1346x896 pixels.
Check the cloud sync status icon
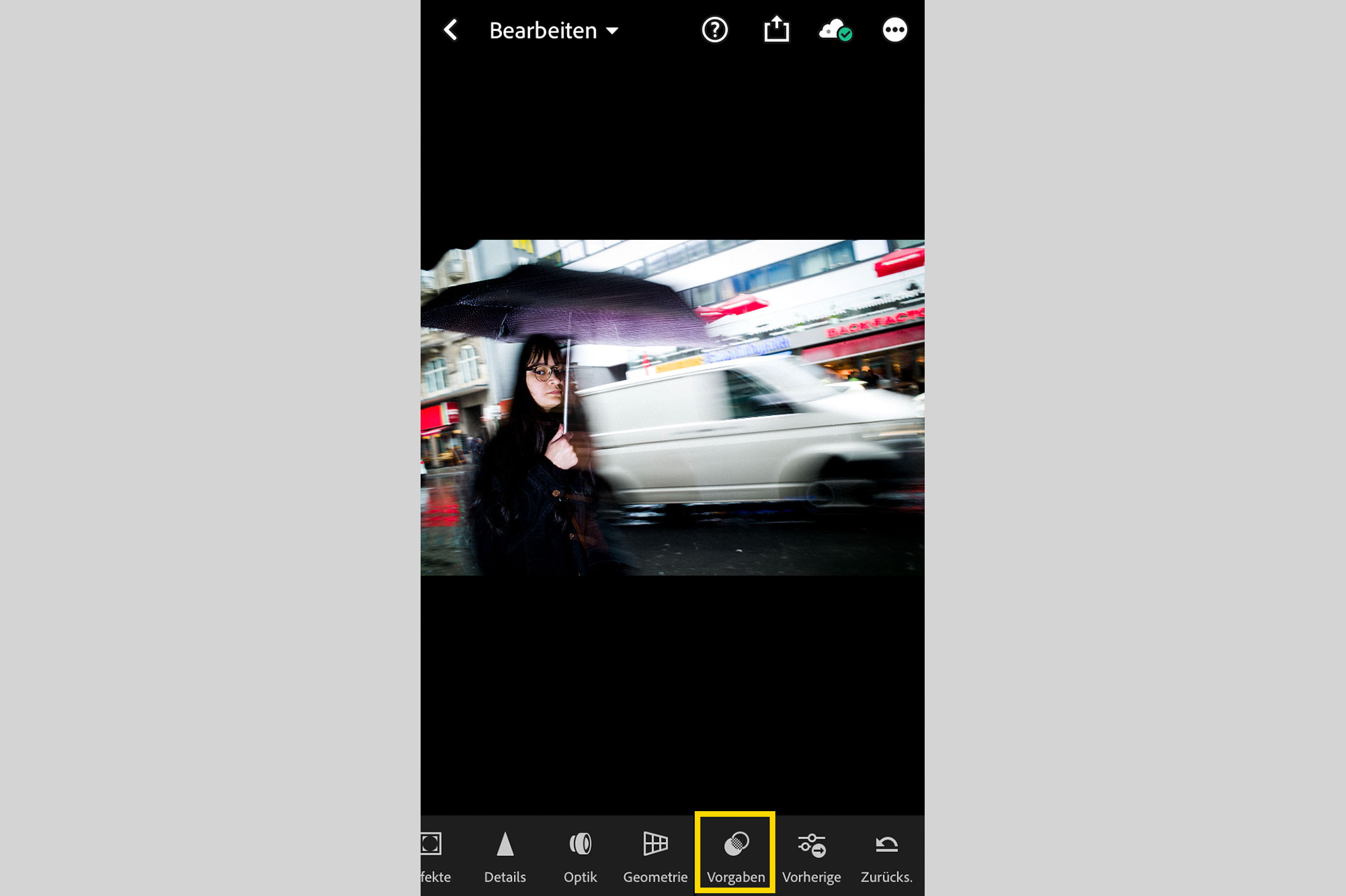click(834, 31)
